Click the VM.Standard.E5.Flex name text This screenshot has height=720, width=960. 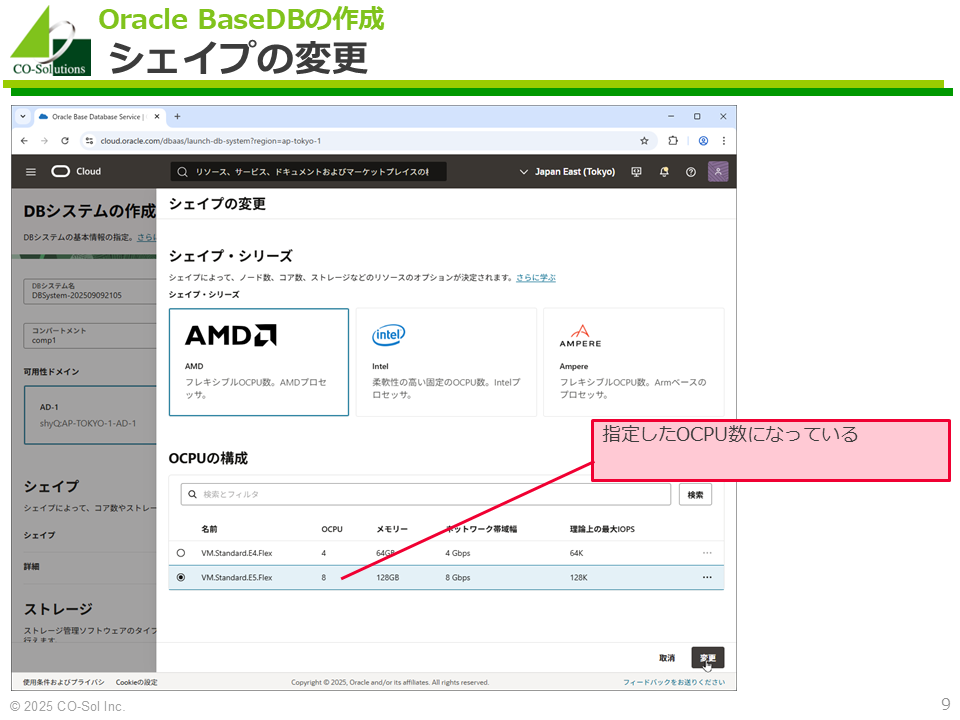[x=237, y=577]
